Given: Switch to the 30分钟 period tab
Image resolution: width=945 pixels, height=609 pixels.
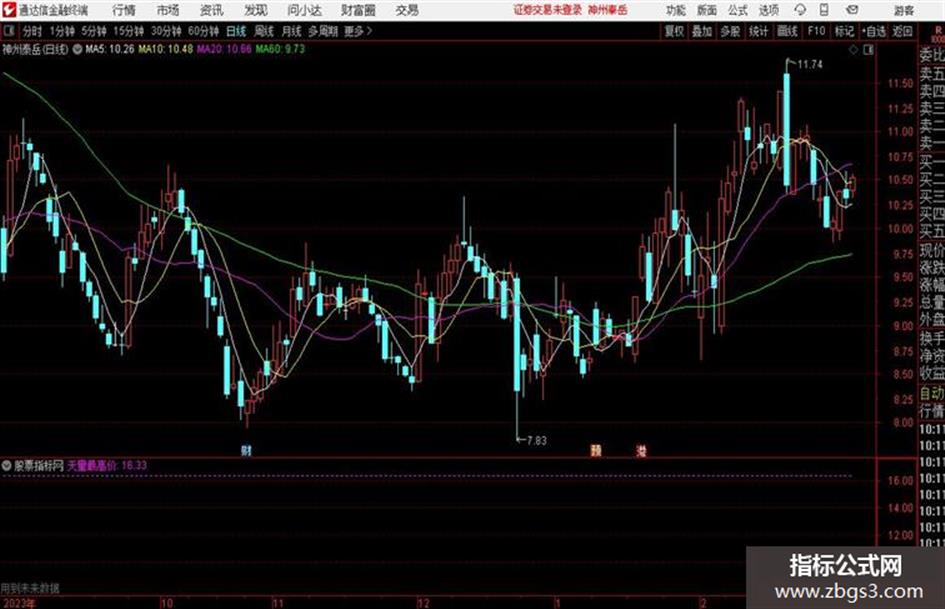Looking at the screenshot, I should [x=166, y=31].
